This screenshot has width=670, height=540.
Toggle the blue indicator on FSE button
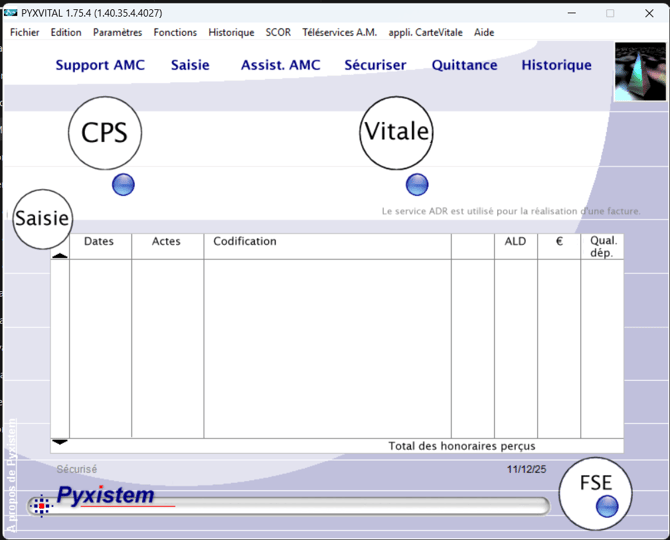[x=606, y=506]
